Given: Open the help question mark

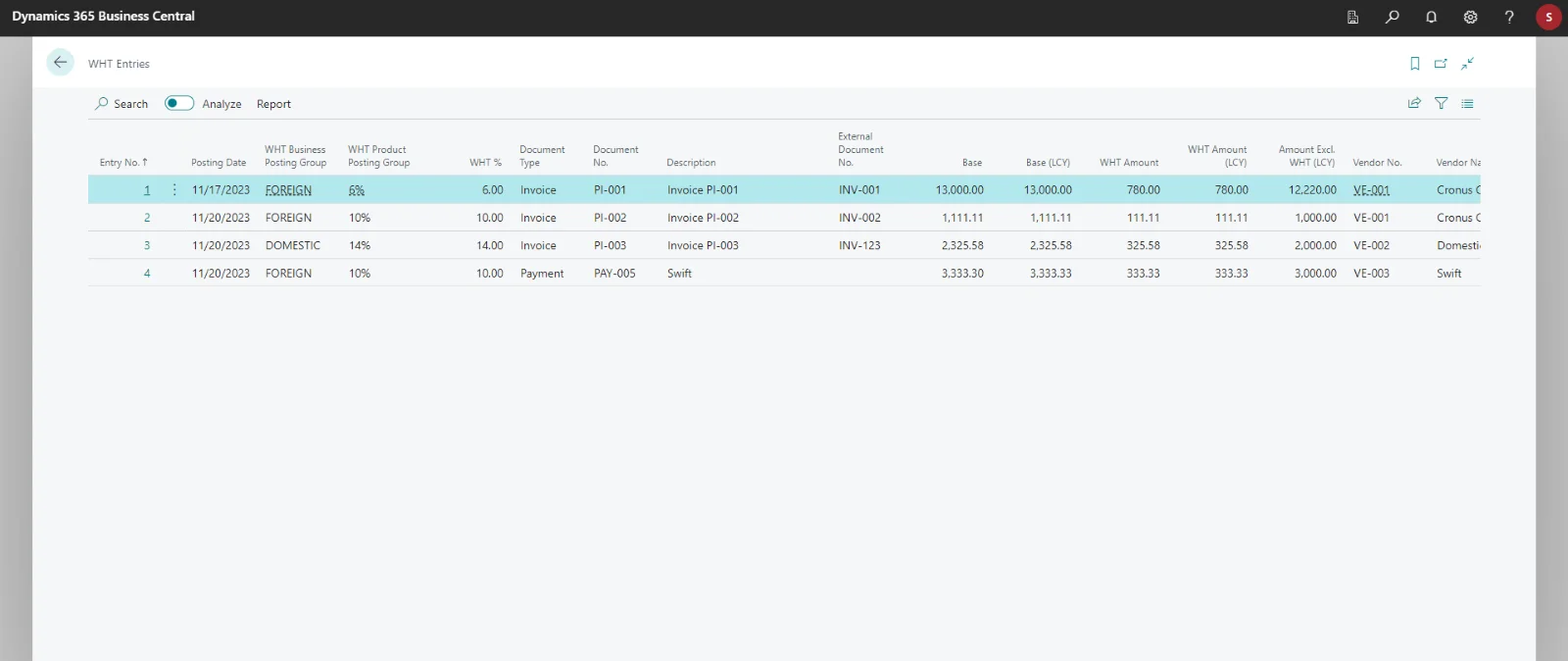Looking at the screenshot, I should pyautogui.click(x=1509, y=17).
